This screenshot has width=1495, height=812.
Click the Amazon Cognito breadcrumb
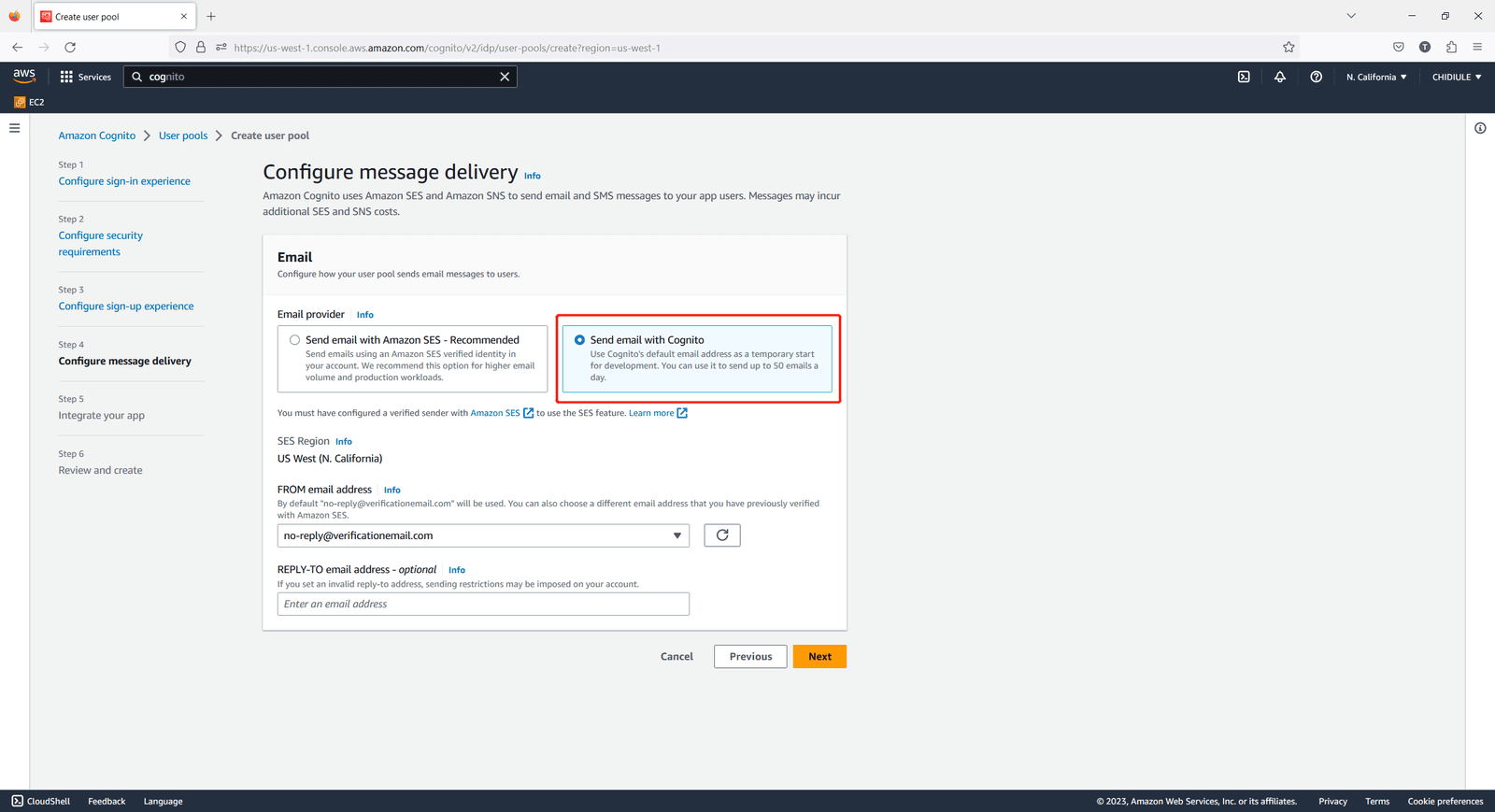[x=97, y=135]
